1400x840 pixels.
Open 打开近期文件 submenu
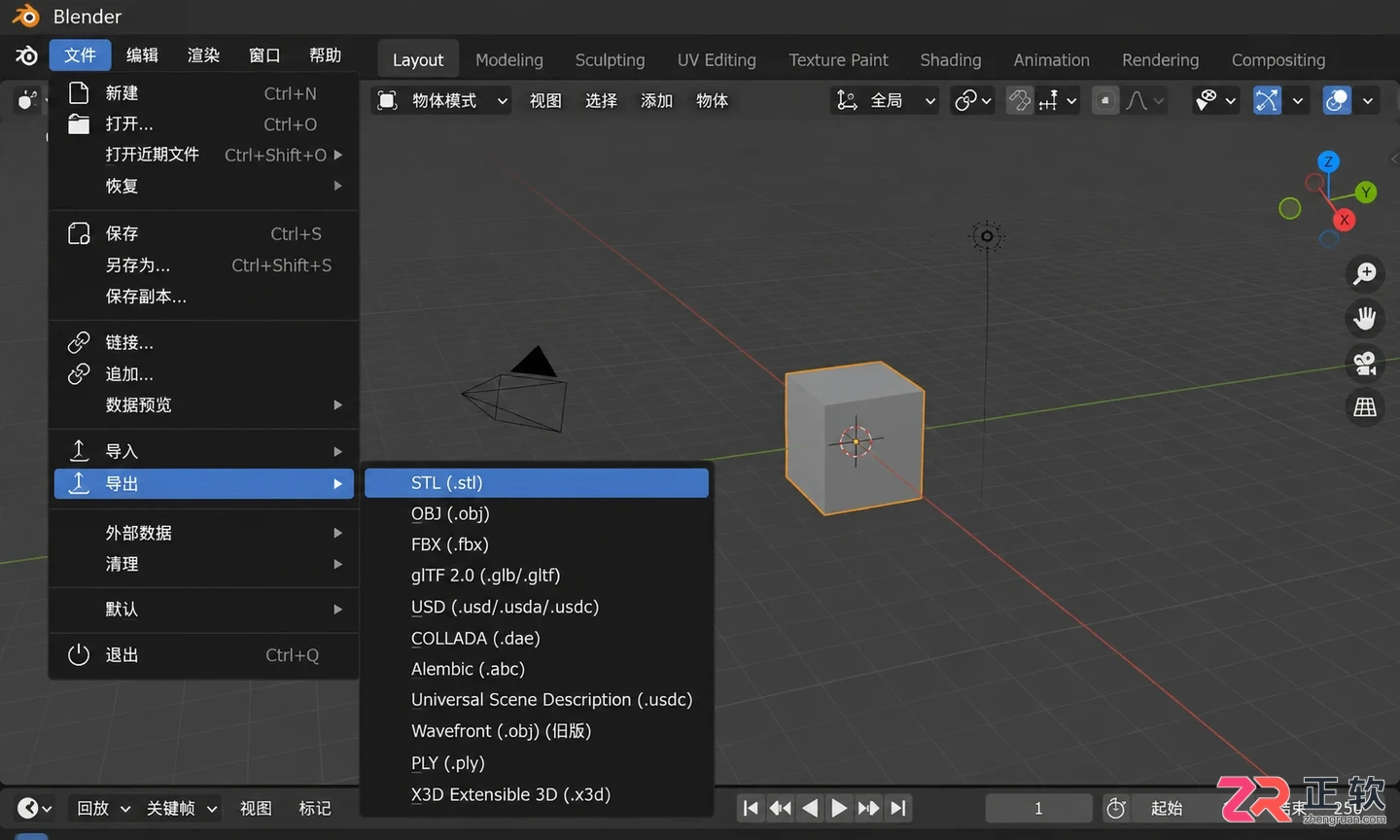(x=205, y=155)
